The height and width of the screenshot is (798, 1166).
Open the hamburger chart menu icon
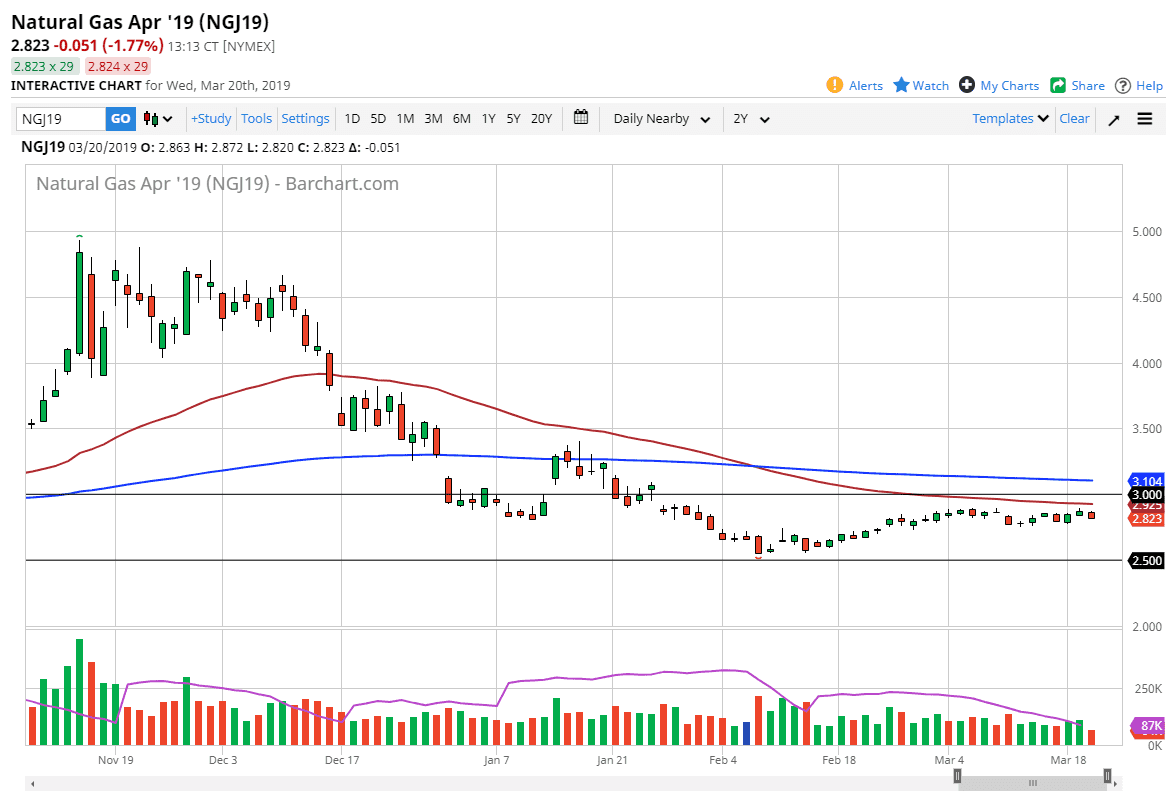(1144, 118)
